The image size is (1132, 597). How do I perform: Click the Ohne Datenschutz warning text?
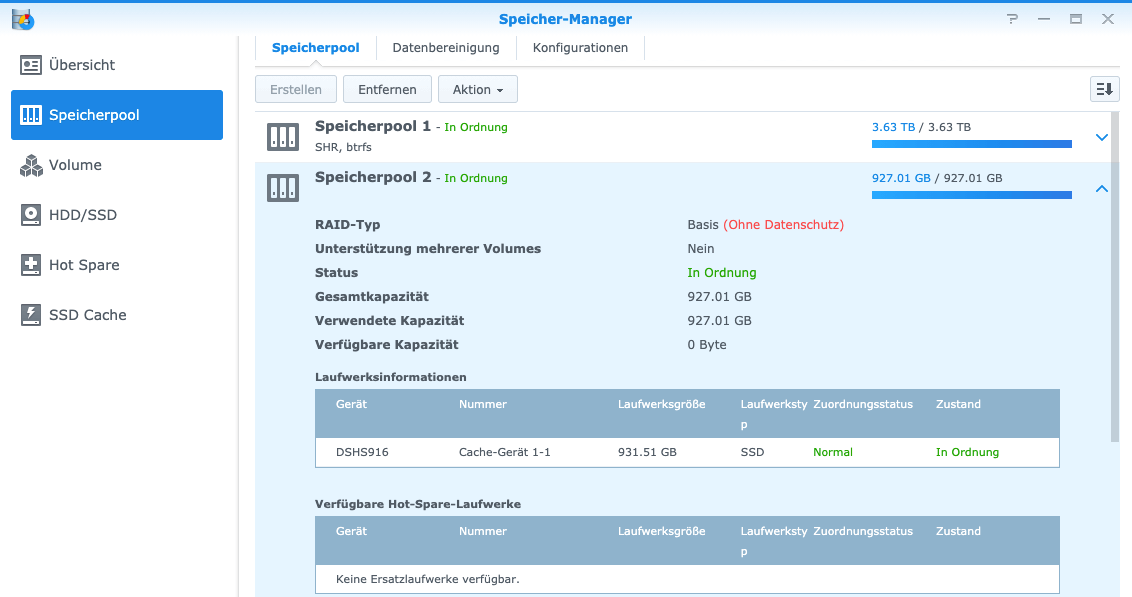783,225
